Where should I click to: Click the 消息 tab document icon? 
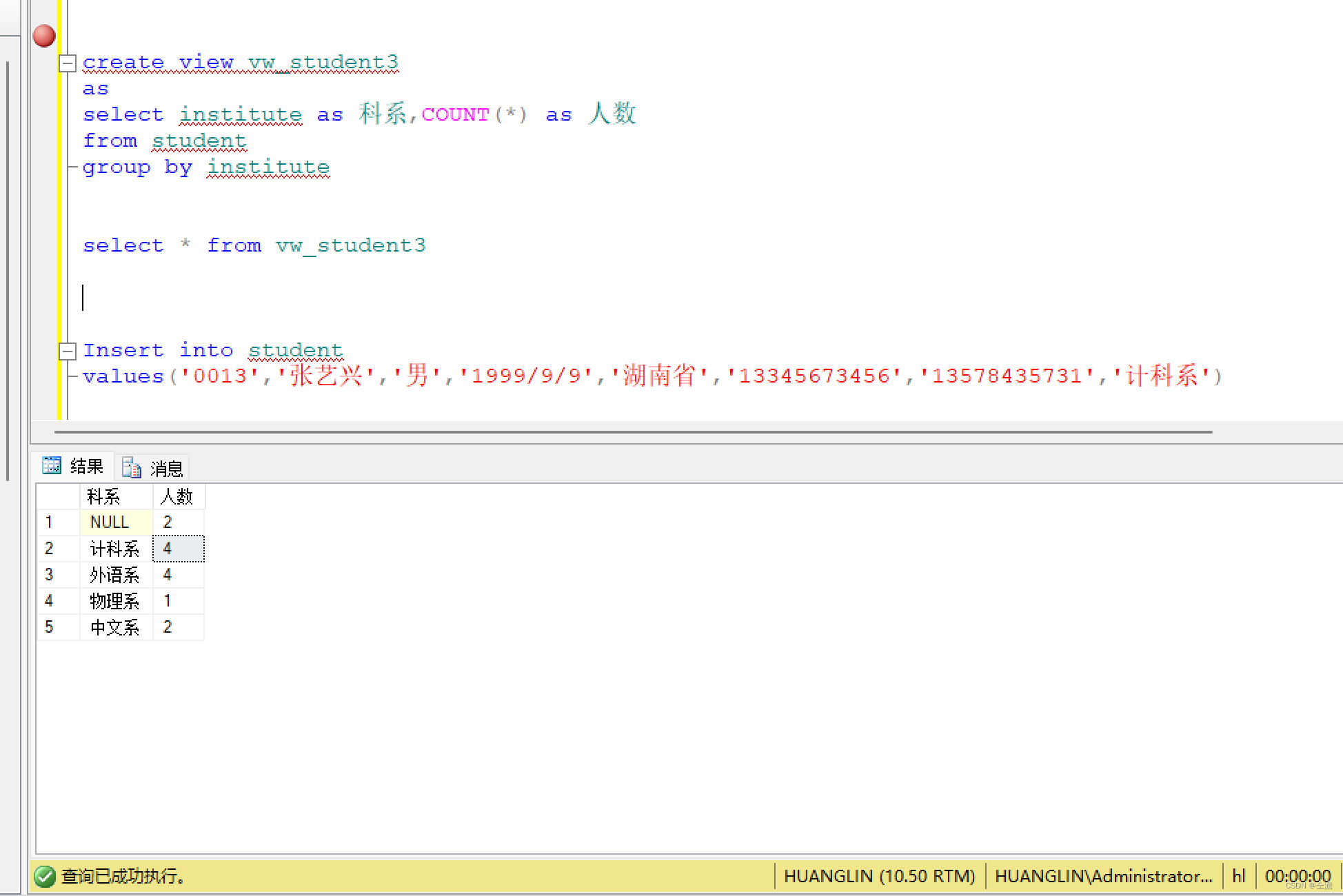pyautogui.click(x=132, y=468)
